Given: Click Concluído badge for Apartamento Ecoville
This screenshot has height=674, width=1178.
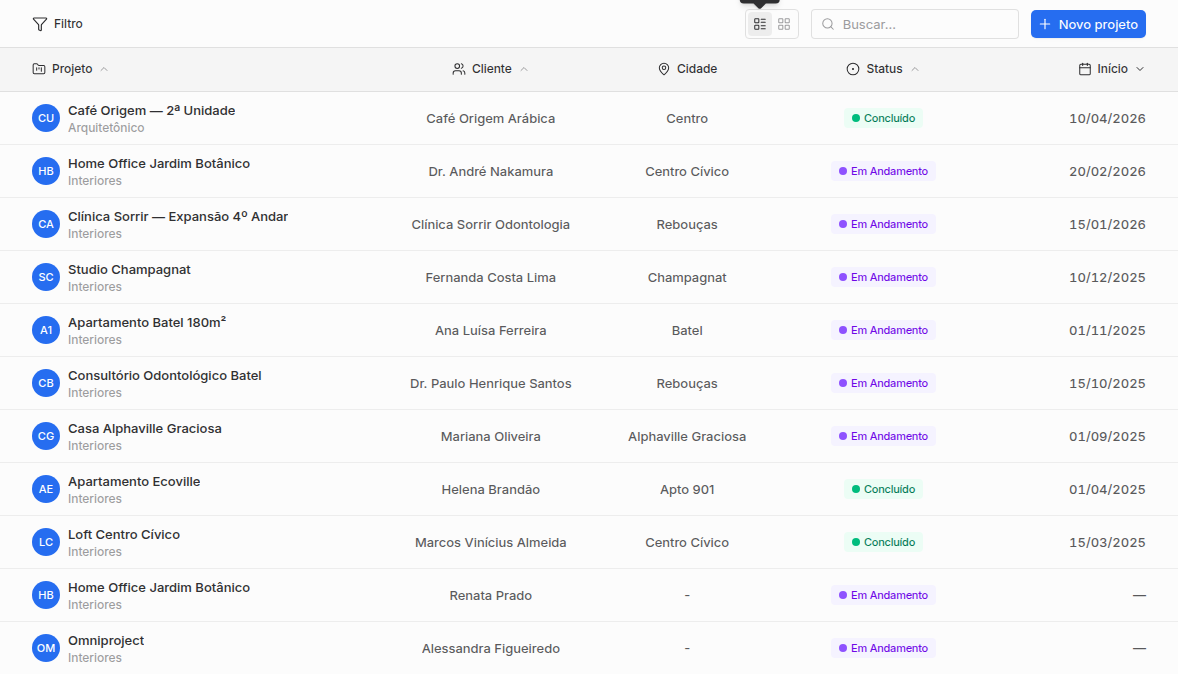Looking at the screenshot, I should point(883,489).
